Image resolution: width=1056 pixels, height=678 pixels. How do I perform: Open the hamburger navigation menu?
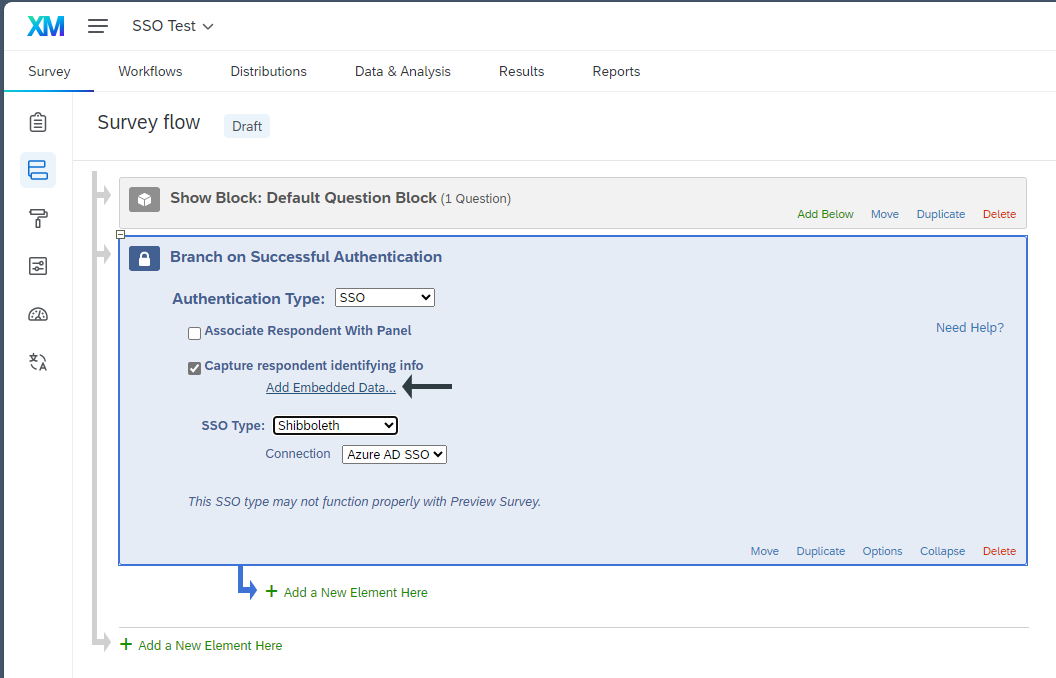pyautogui.click(x=98, y=26)
